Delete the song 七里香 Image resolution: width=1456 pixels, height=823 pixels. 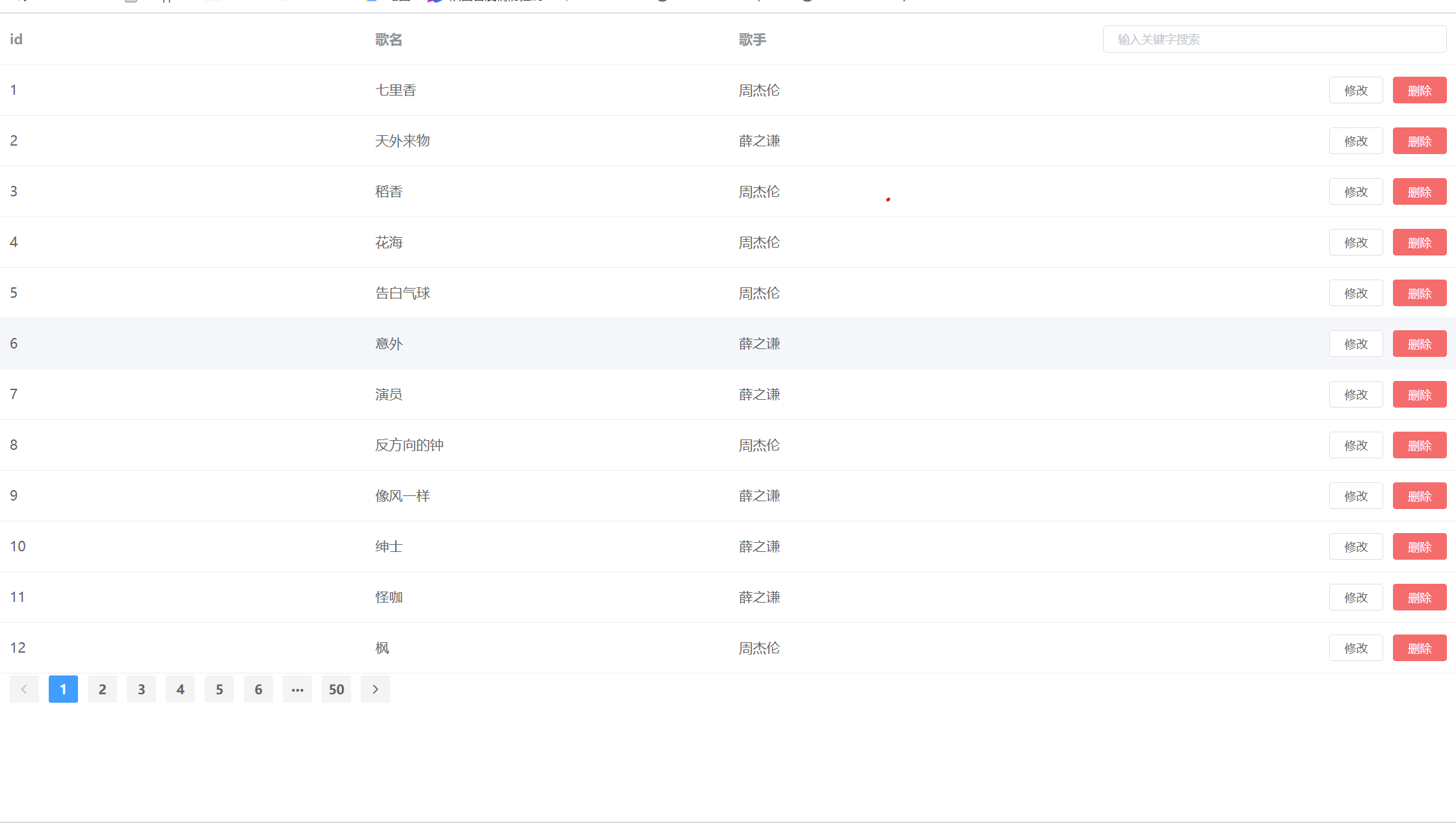1420,90
